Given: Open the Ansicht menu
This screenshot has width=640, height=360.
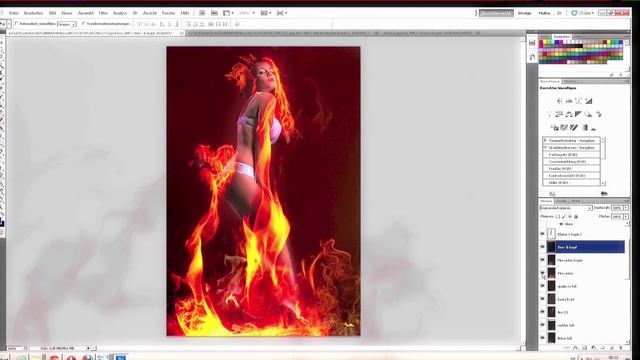Looking at the screenshot, I should (150, 13).
